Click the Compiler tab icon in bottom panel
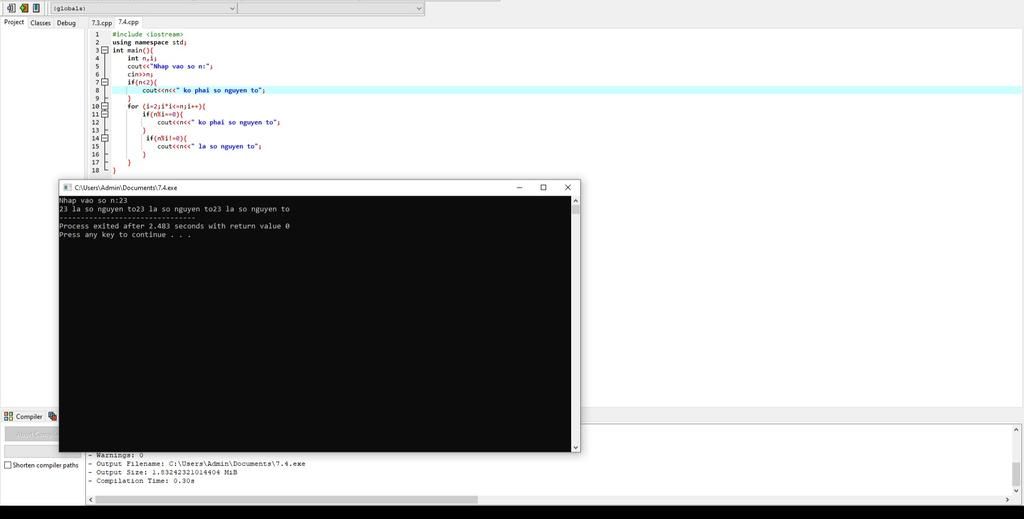Viewport: 1024px width, 519px height. click(x=9, y=416)
